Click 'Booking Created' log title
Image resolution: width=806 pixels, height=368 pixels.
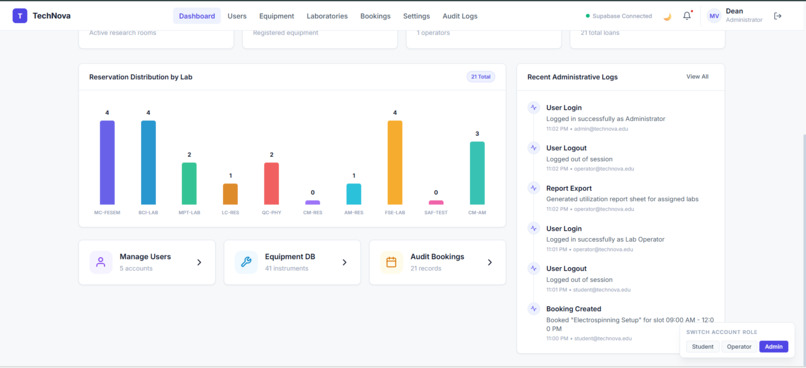coord(574,309)
